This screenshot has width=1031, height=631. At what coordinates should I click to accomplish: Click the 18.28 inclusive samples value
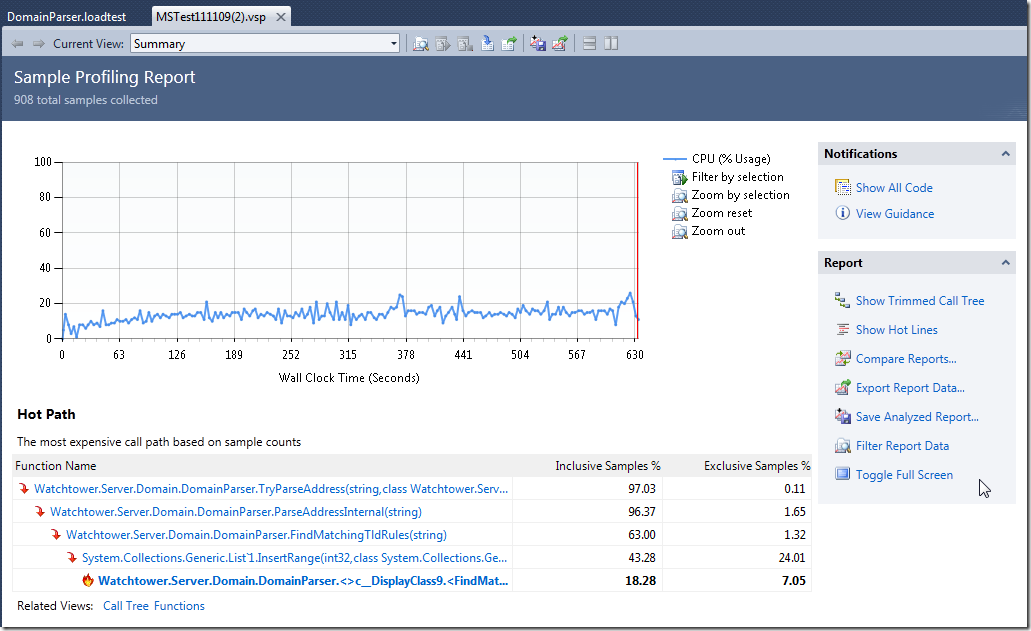point(640,581)
